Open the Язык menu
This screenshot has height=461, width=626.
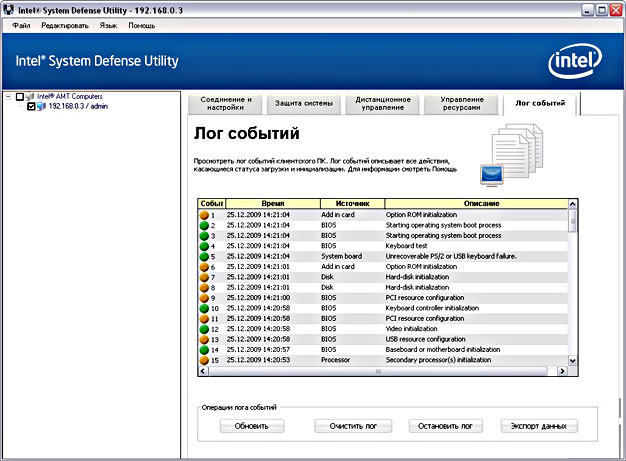[x=108, y=24]
